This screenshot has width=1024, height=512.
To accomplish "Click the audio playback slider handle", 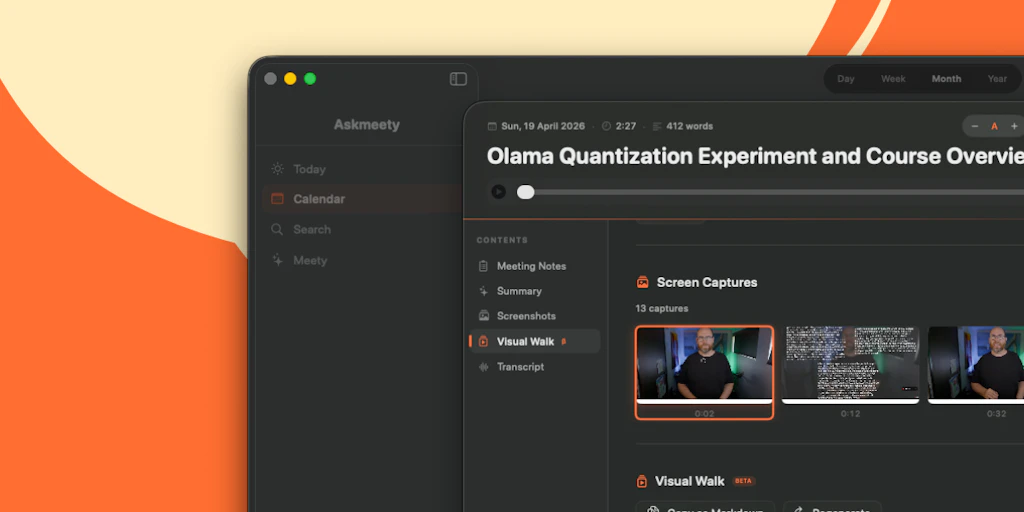I will pyautogui.click(x=526, y=192).
